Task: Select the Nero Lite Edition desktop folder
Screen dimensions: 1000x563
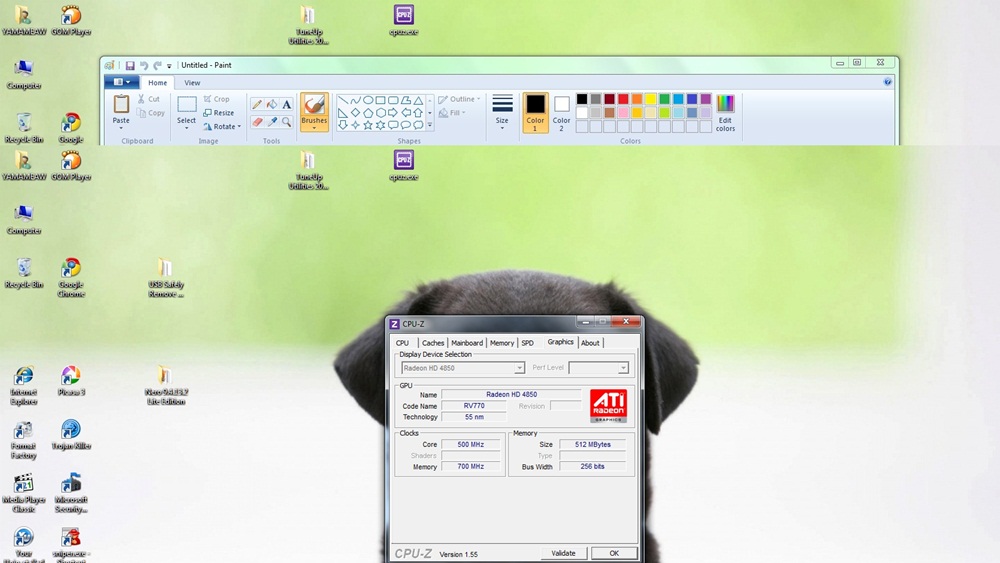Action: point(166,386)
